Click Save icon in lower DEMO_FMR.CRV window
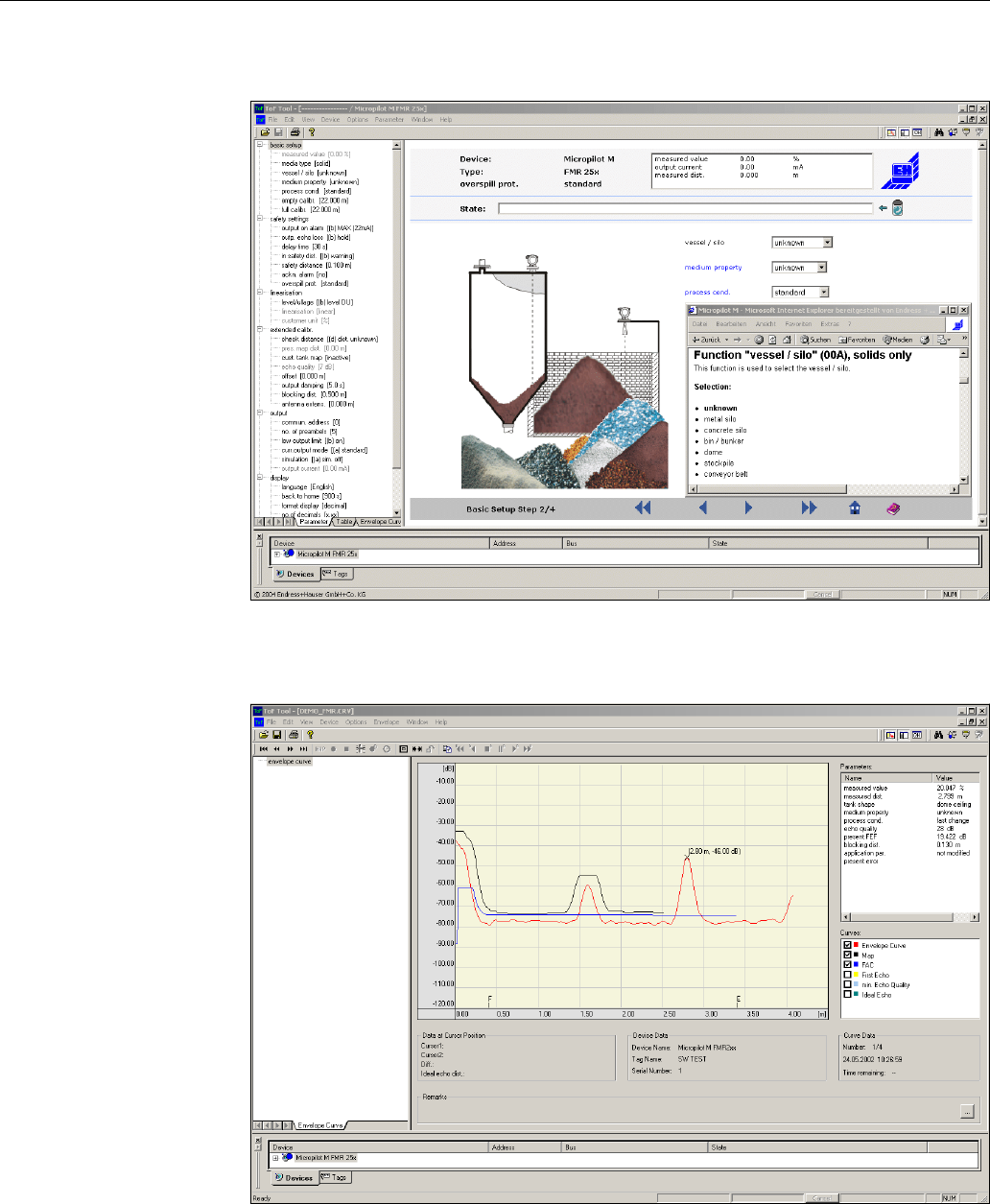This screenshot has height=1204, width=990. coord(276,733)
